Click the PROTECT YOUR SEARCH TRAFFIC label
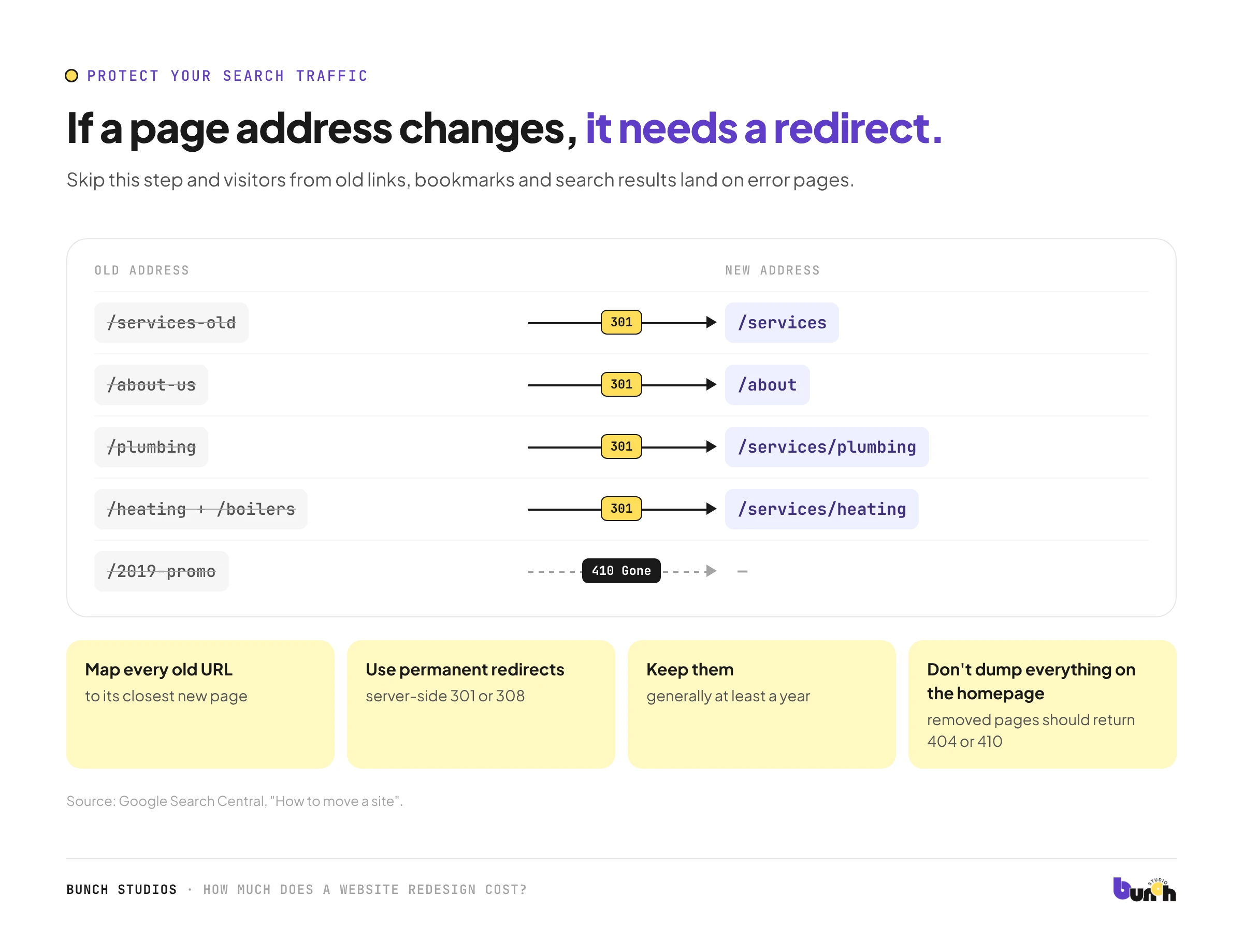 (x=228, y=76)
